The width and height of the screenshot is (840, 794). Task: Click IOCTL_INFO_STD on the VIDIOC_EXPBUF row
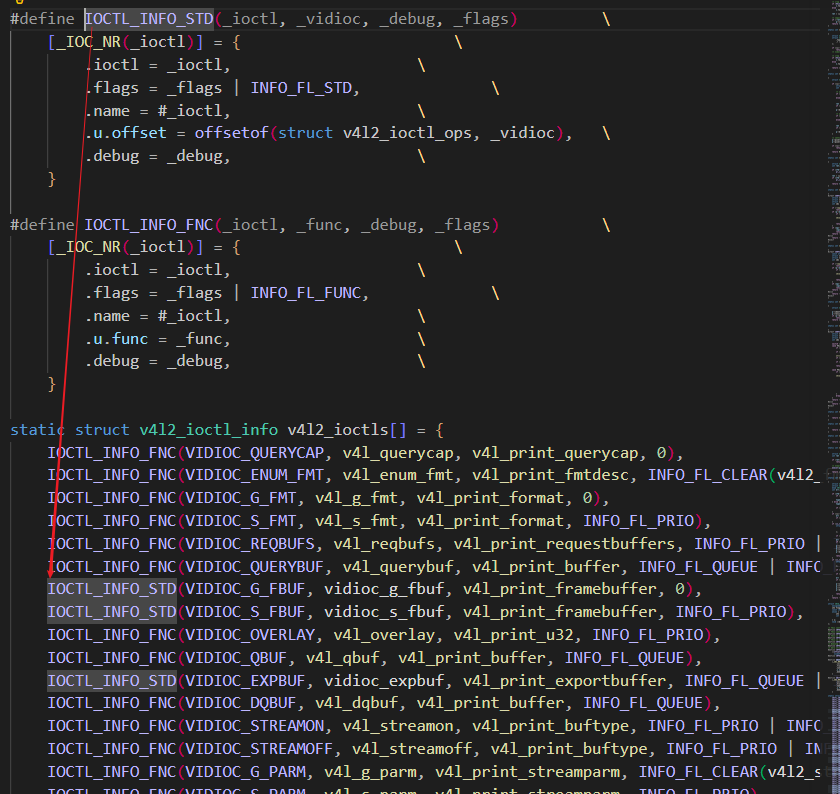point(112,680)
